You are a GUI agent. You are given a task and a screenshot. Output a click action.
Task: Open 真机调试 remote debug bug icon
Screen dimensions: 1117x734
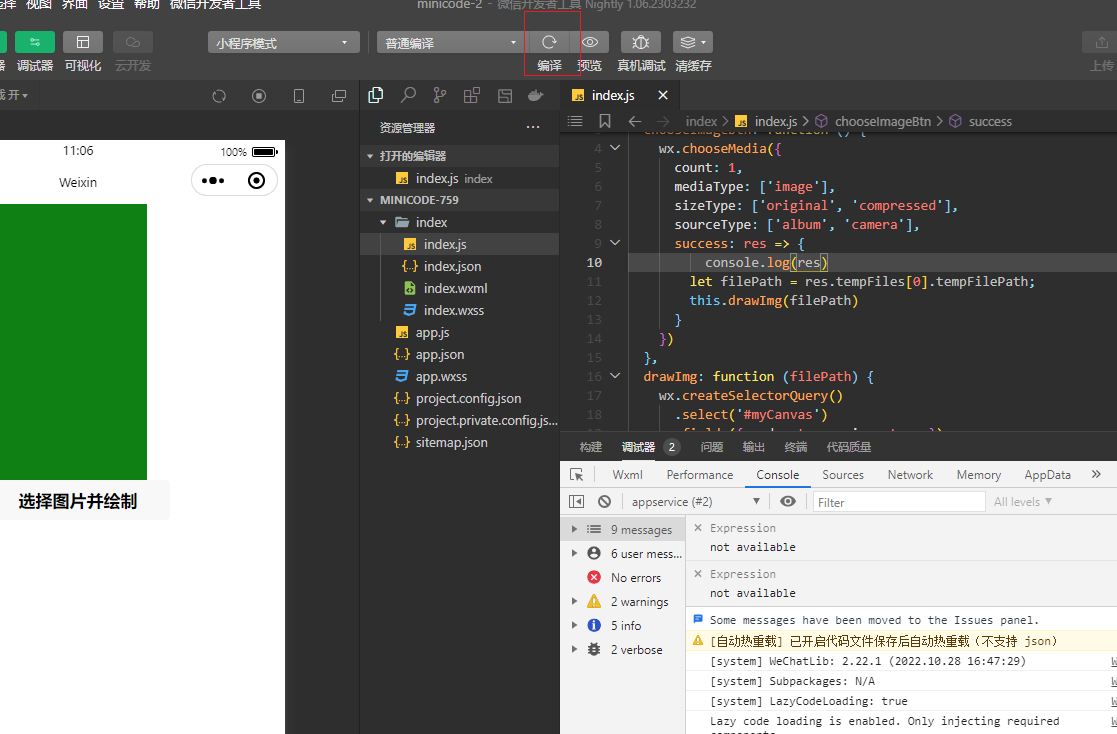640,42
